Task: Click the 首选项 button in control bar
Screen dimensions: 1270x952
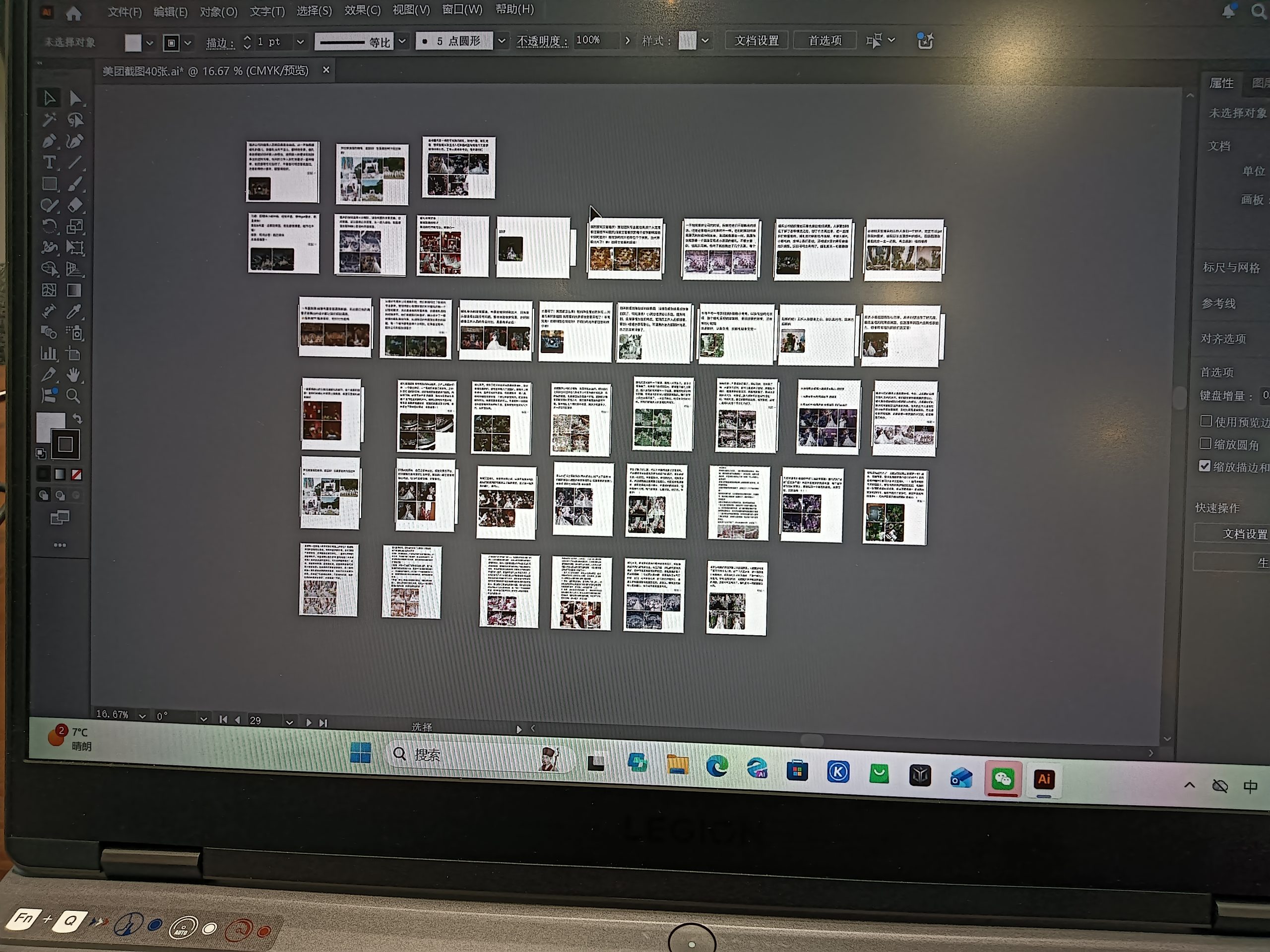Action: pos(825,40)
